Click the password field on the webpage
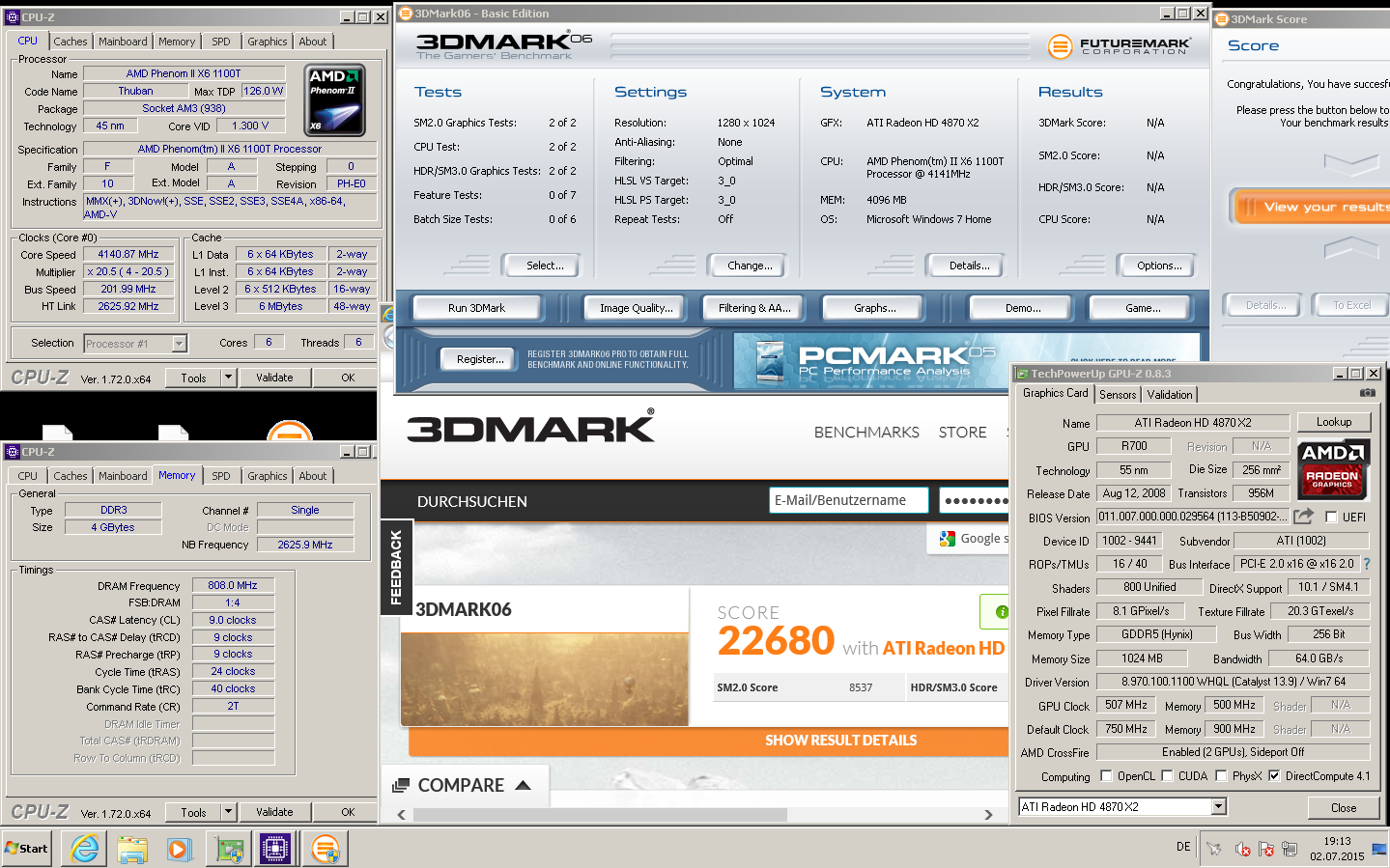 click(975, 500)
